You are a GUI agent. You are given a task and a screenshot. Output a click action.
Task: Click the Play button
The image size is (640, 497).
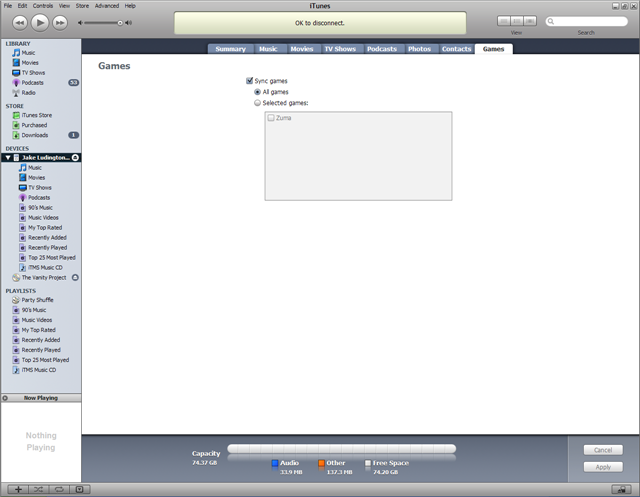40,23
